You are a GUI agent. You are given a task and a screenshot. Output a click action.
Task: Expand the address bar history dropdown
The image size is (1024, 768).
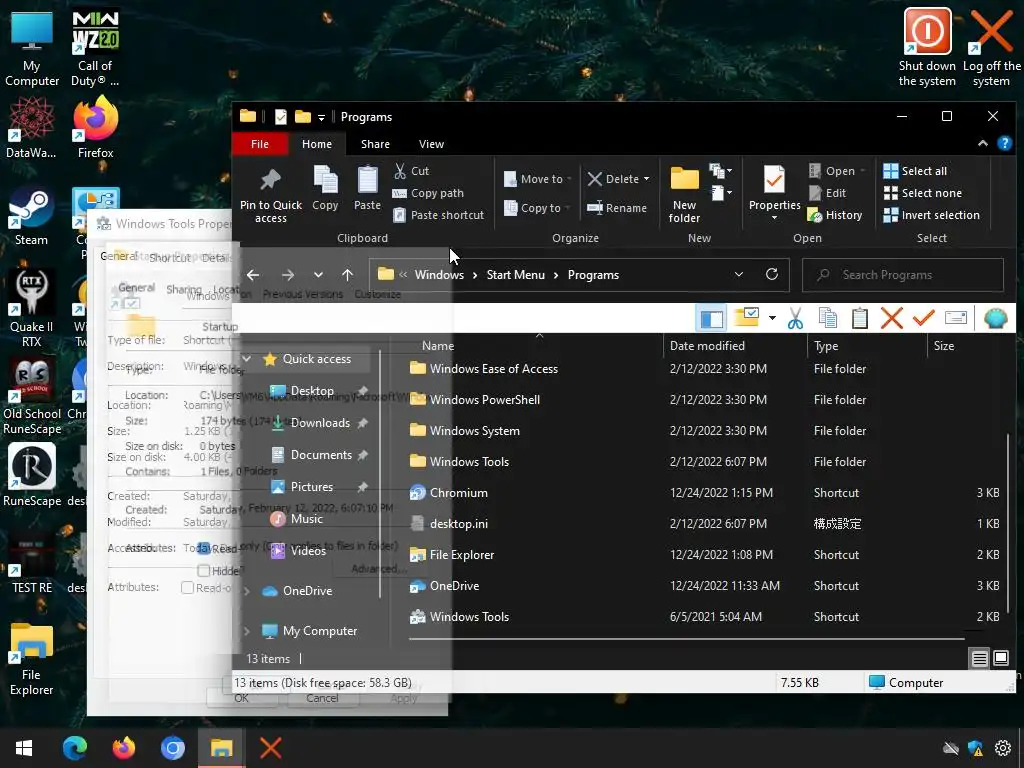pyautogui.click(x=739, y=274)
